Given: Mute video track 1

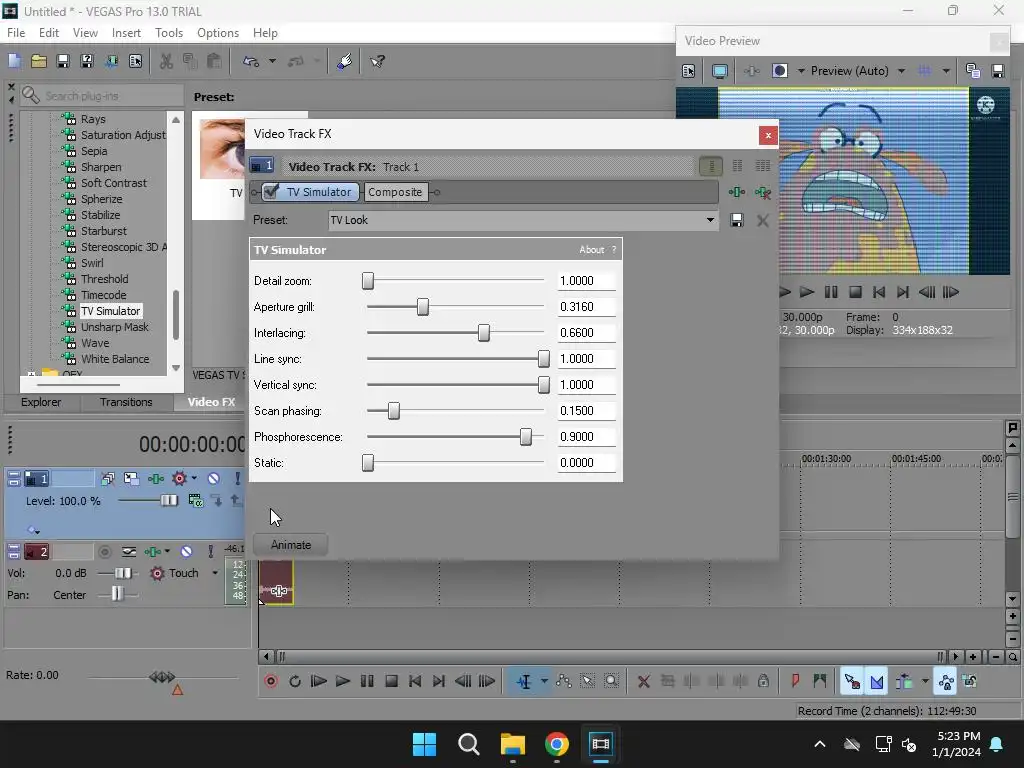Looking at the screenshot, I should tap(213, 479).
